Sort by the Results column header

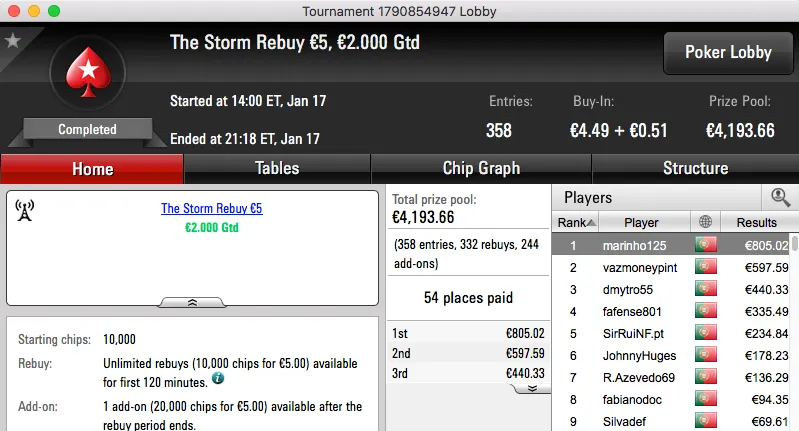(x=756, y=222)
